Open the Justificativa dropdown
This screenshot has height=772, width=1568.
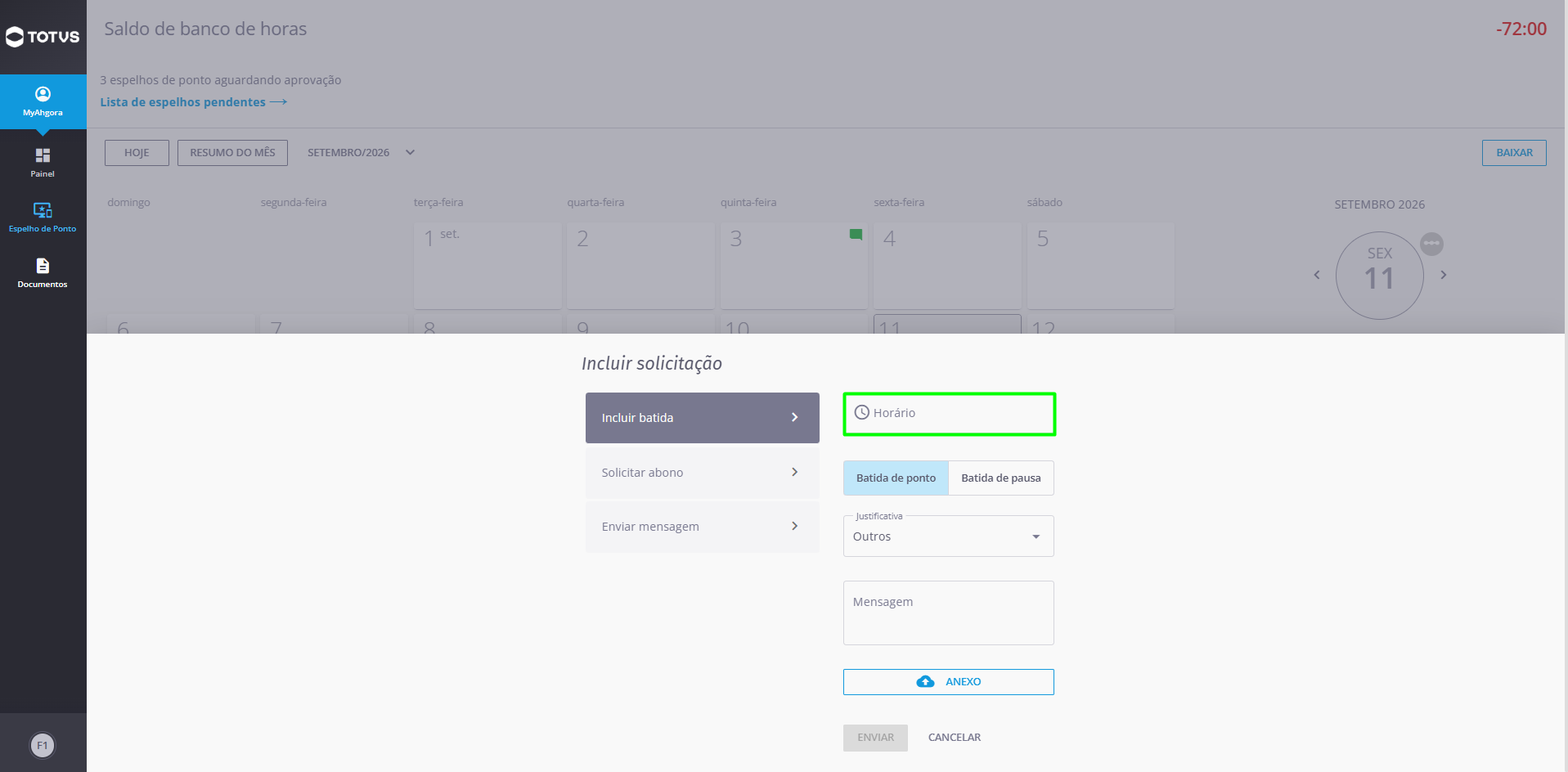click(x=949, y=536)
